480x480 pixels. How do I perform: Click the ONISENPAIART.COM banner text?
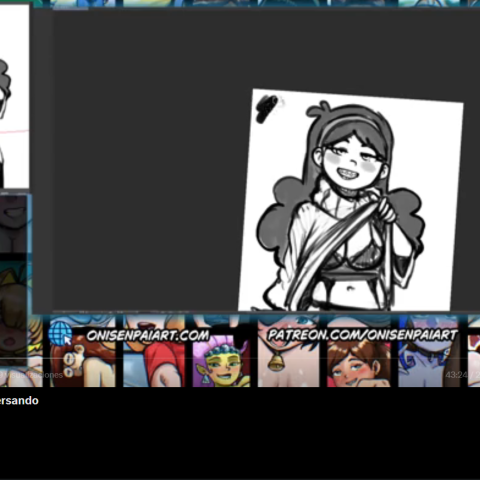point(148,335)
